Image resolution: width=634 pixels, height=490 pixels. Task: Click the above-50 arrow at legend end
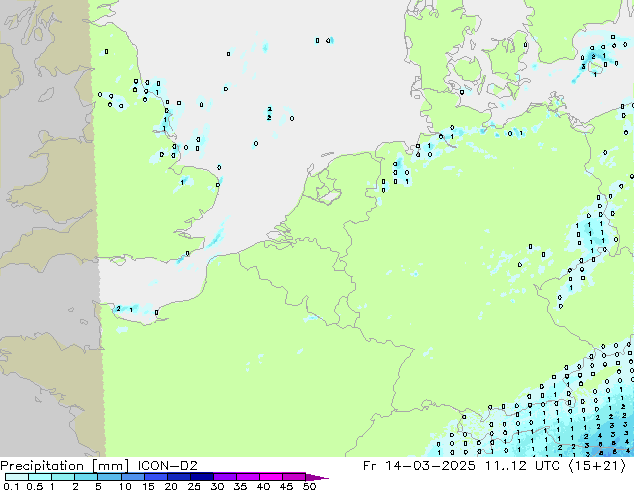[317, 477]
